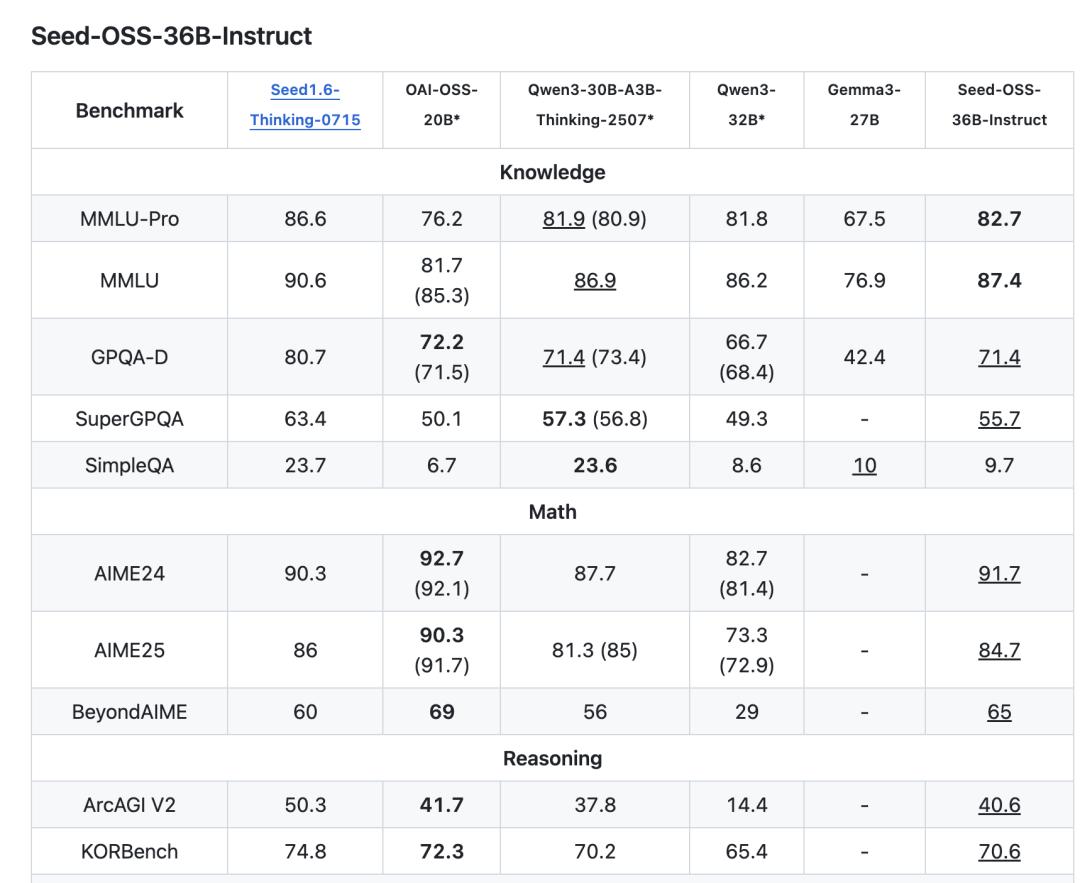Click the 66.7 (68.4) GPQA-D cell
Screen dimensions: 1080x883
click(x=747, y=357)
